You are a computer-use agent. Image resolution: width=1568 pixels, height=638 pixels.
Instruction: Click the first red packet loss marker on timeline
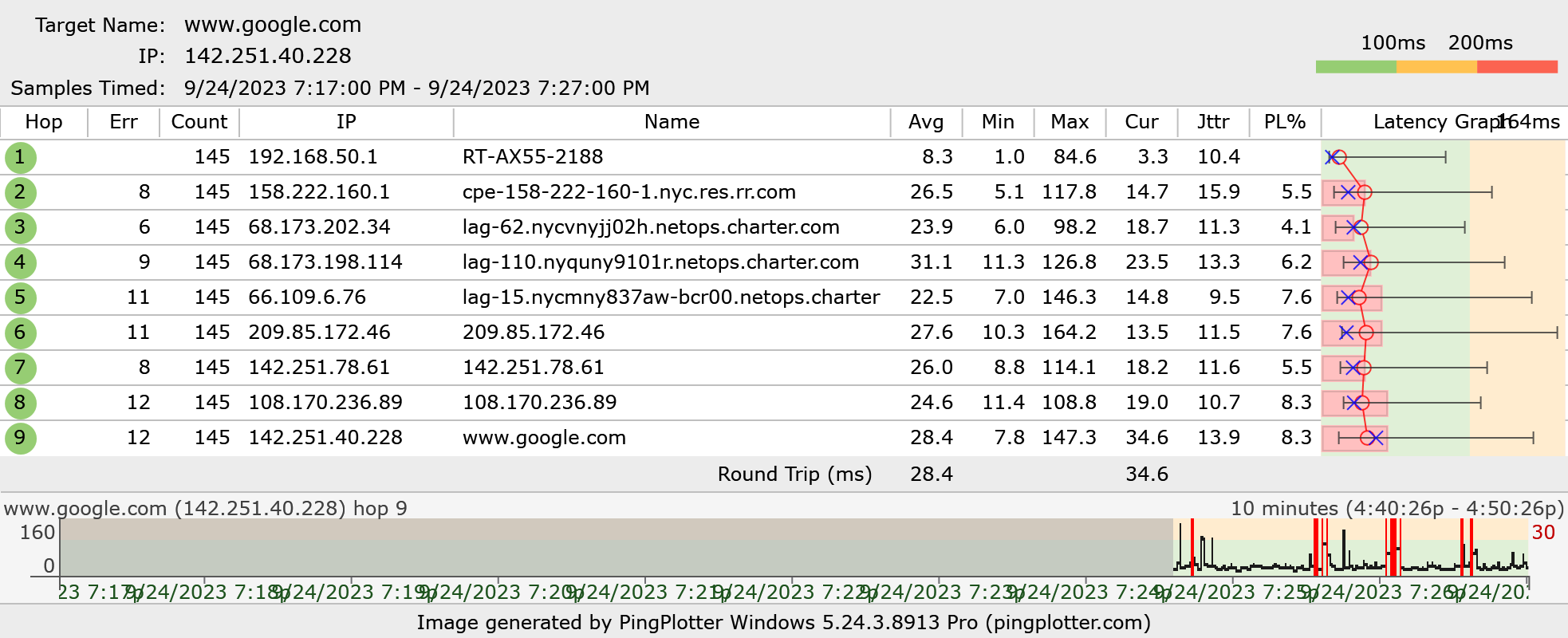(x=1192, y=547)
